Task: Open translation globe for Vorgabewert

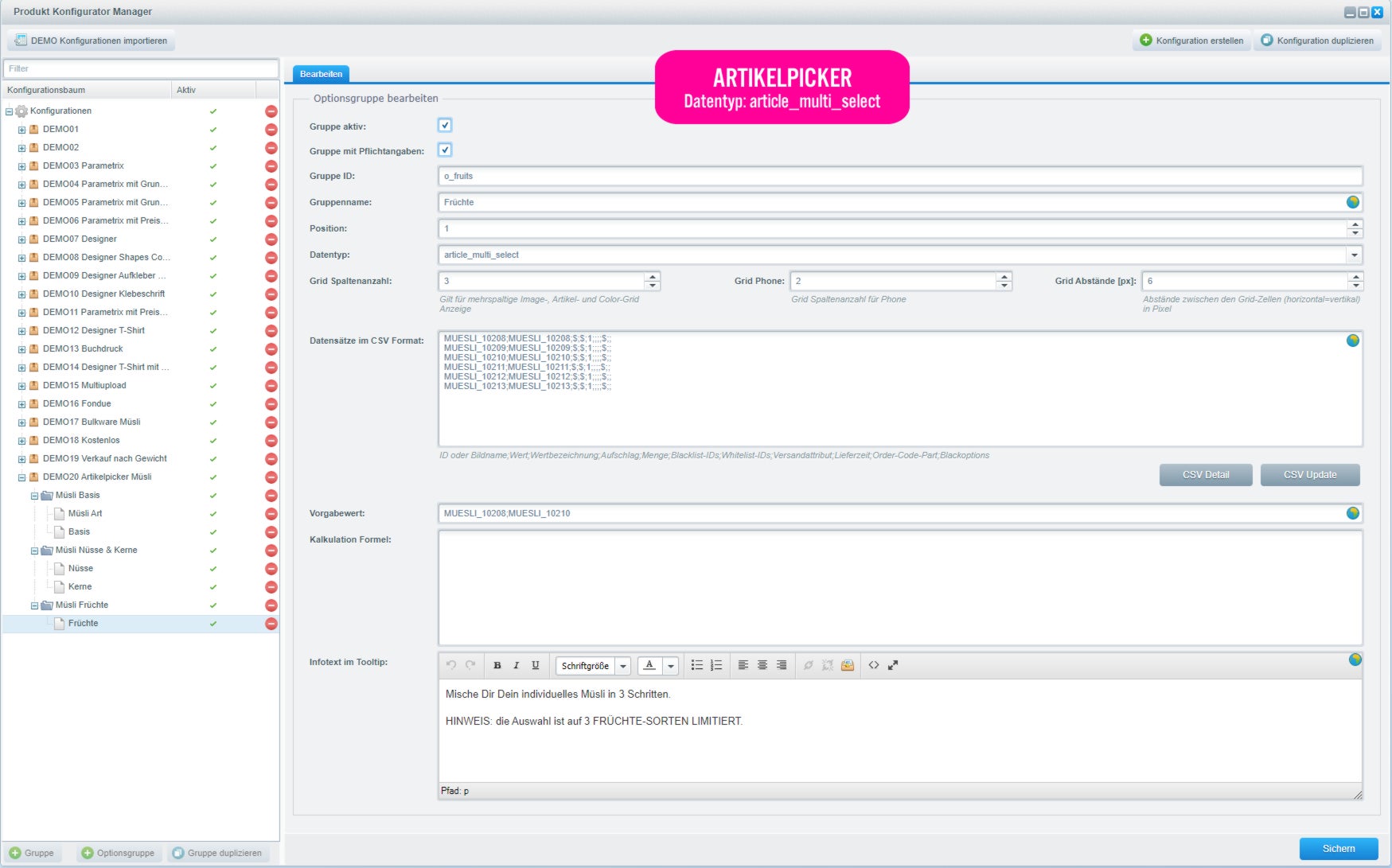Action: (x=1352, y=513)
